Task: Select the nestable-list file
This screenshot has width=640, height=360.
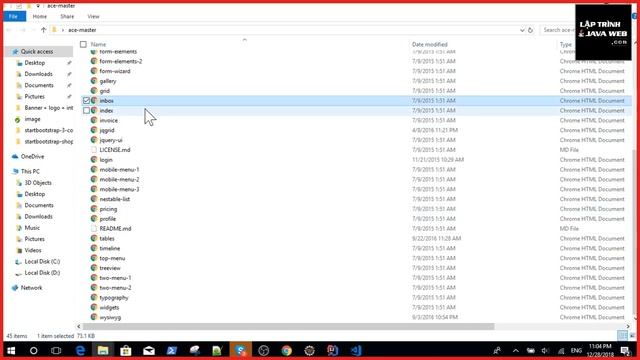Action: click(x=115, y=199)
